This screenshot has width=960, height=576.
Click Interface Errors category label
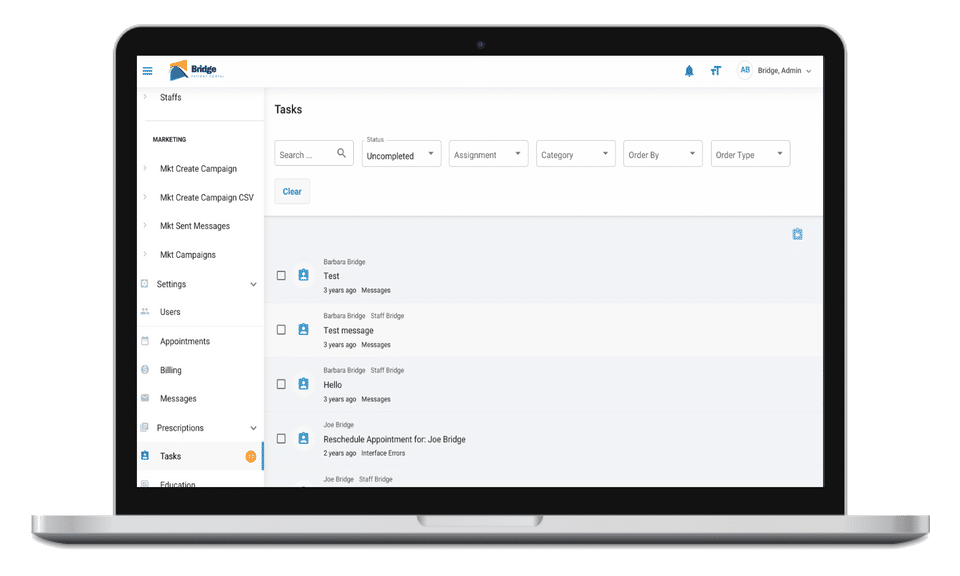pos(383,454)
